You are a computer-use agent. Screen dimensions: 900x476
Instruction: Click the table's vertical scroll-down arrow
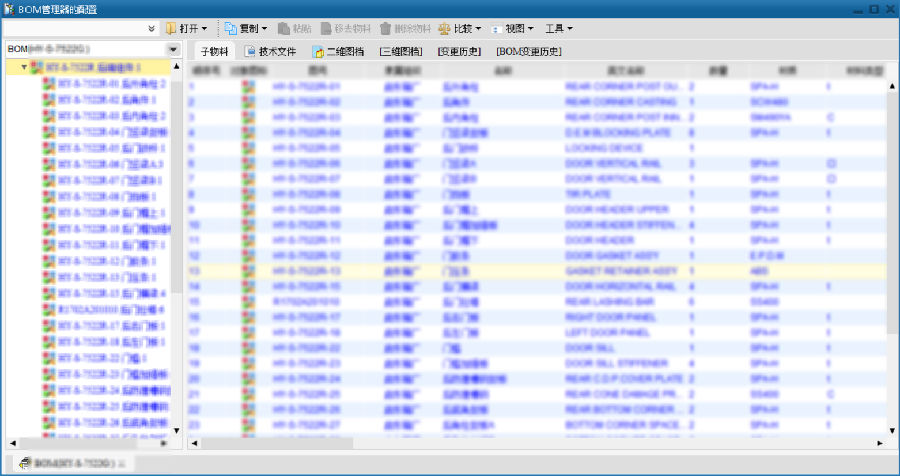893,431
